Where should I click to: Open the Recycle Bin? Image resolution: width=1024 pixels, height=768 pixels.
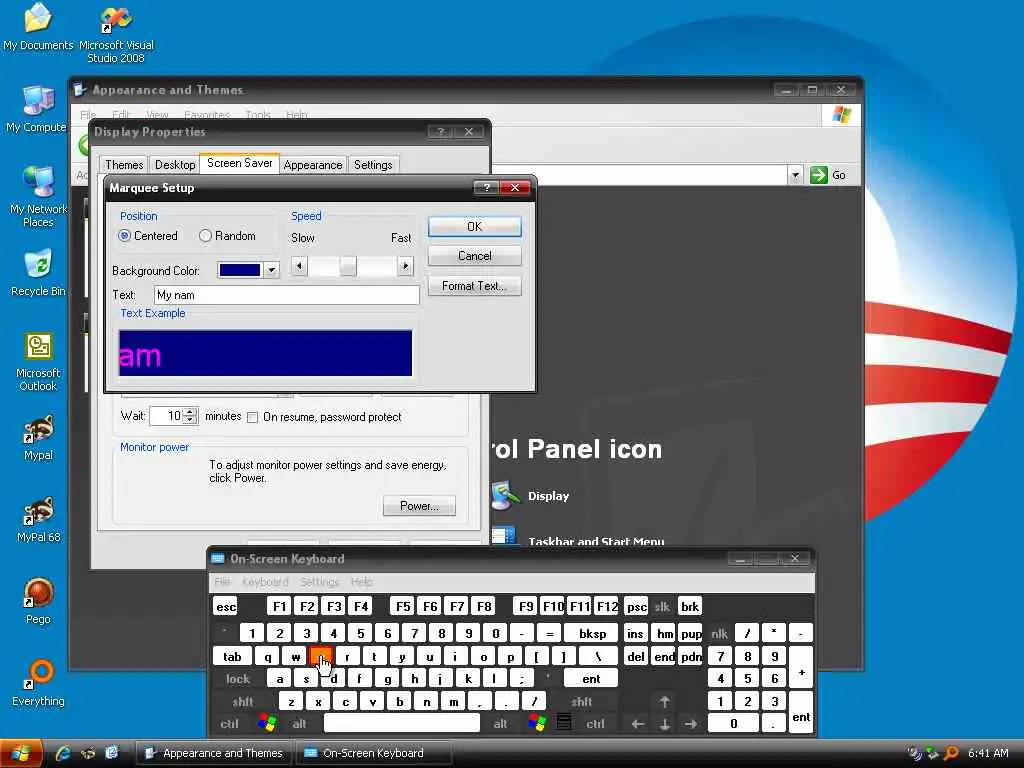[x=38, y=273]
